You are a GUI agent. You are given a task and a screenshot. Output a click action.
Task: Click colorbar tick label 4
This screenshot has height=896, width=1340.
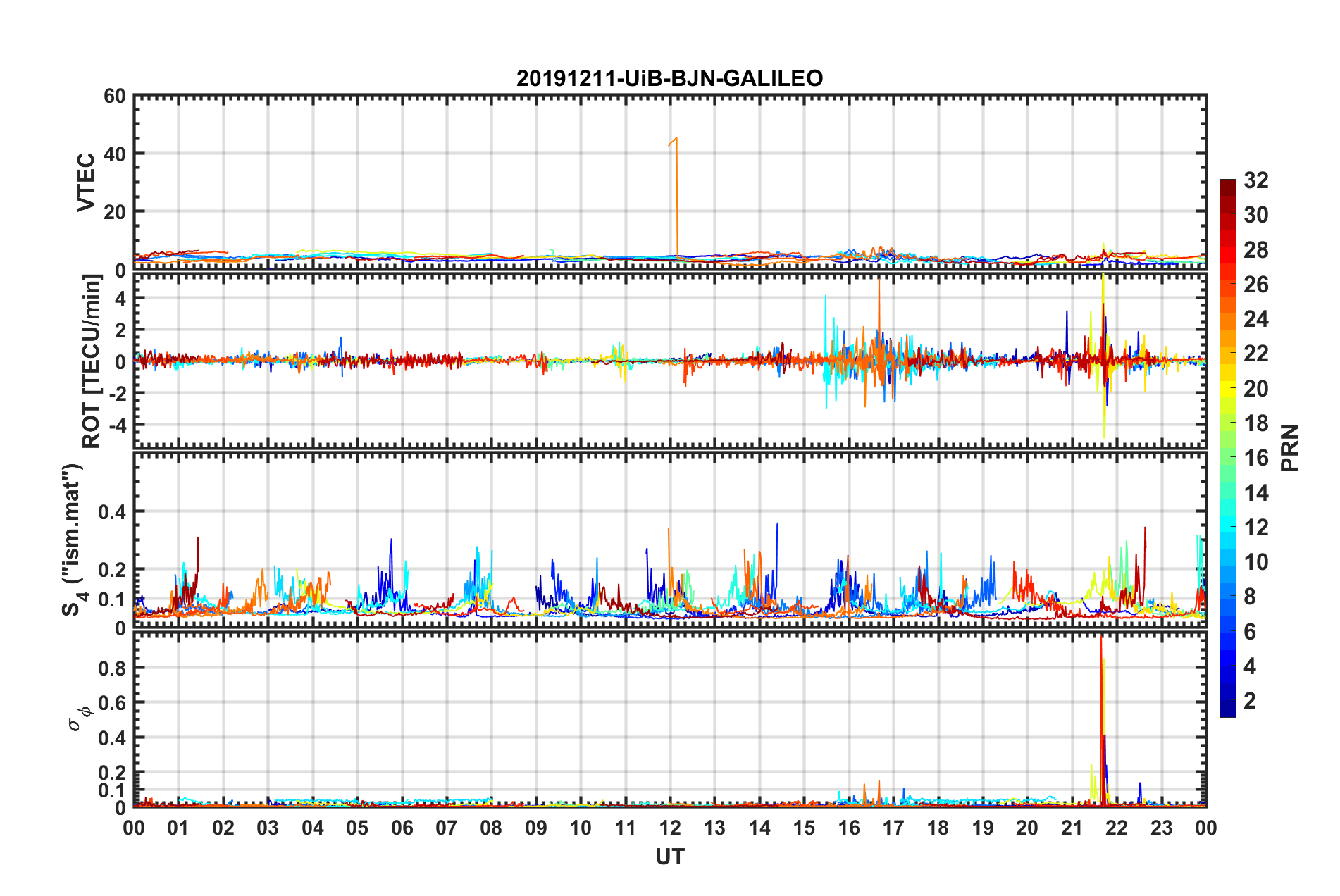[x=1250, y=666]
